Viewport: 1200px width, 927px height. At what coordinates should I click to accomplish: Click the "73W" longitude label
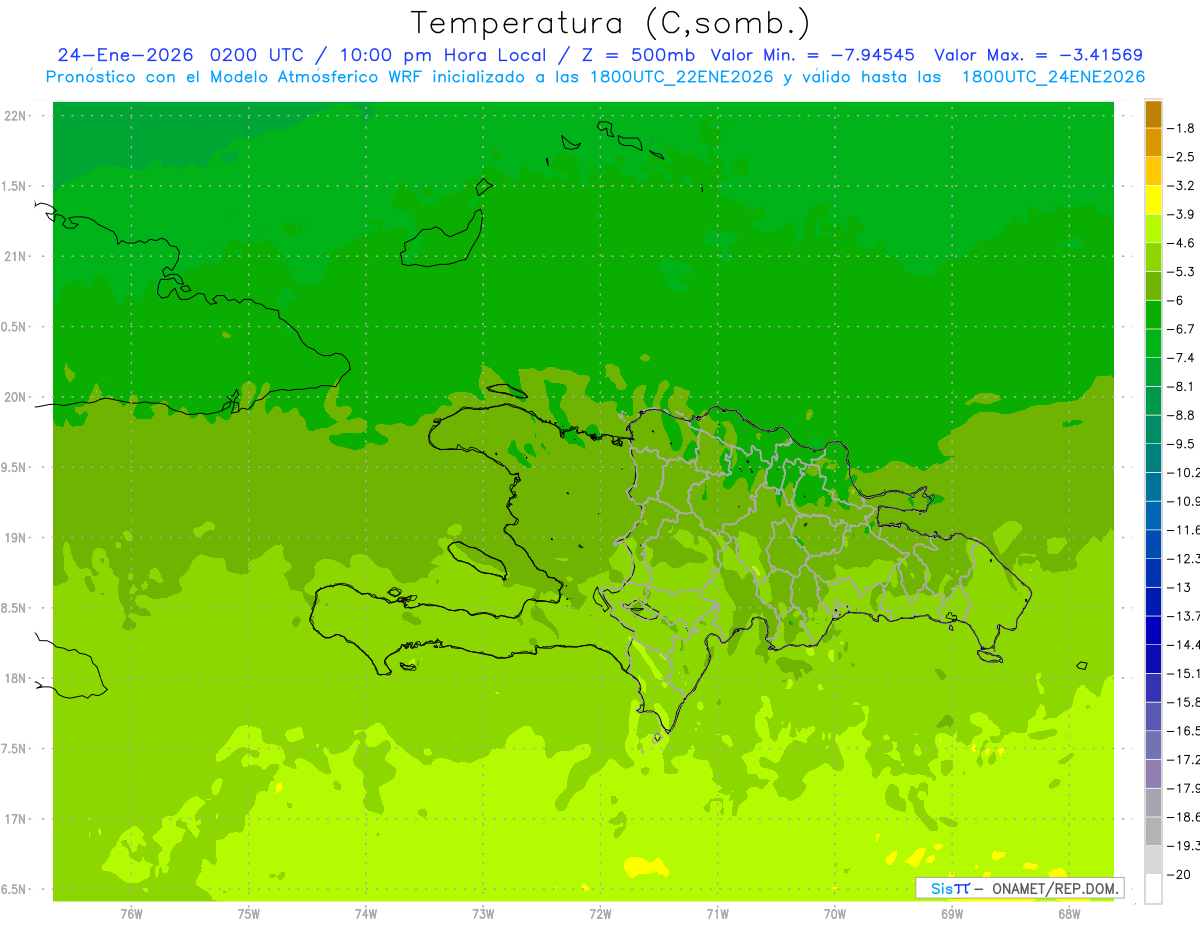[483, 914]
